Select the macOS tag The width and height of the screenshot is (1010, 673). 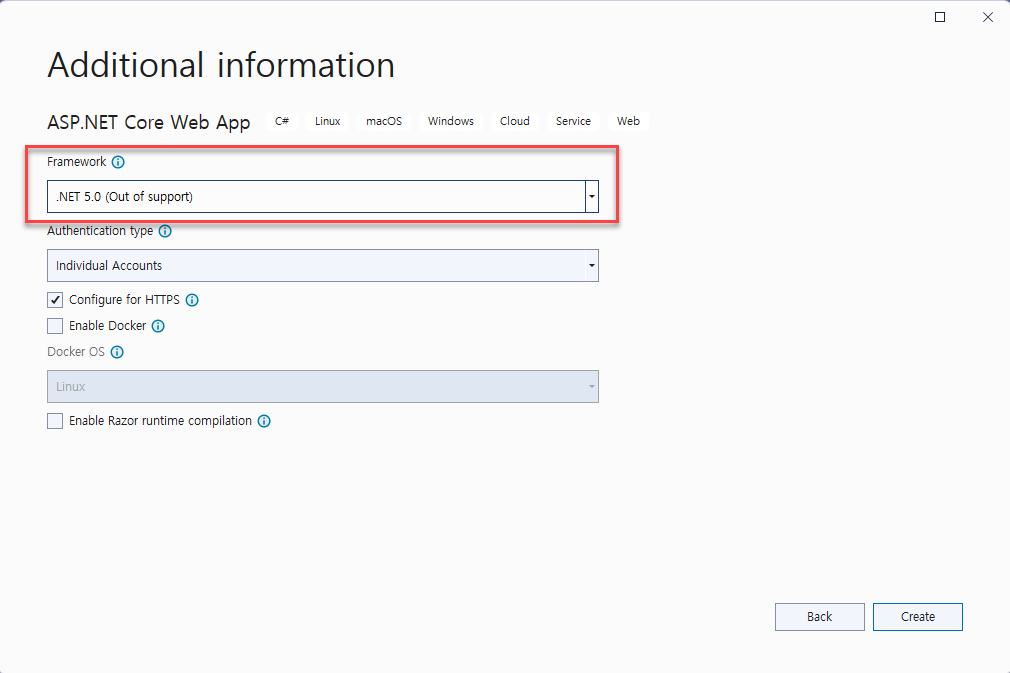point(383,121)
